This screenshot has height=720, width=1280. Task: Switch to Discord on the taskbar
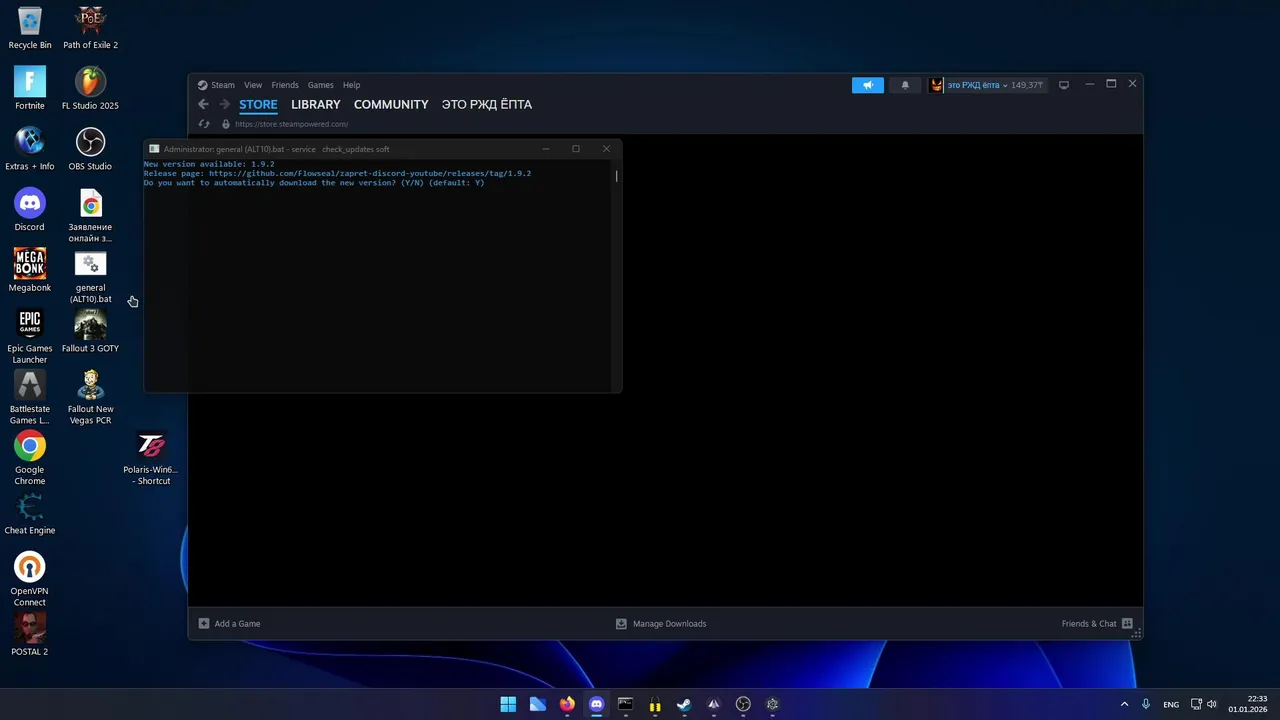pyautogui.click(x=597, y=704)
